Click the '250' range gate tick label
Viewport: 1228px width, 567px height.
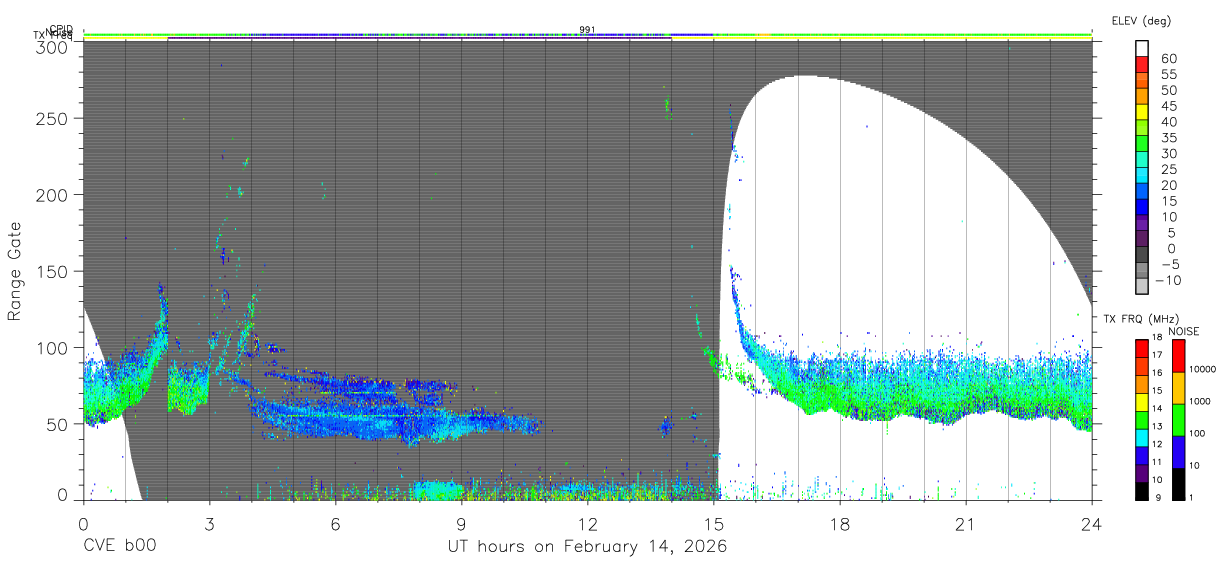(x=54, y=118)
